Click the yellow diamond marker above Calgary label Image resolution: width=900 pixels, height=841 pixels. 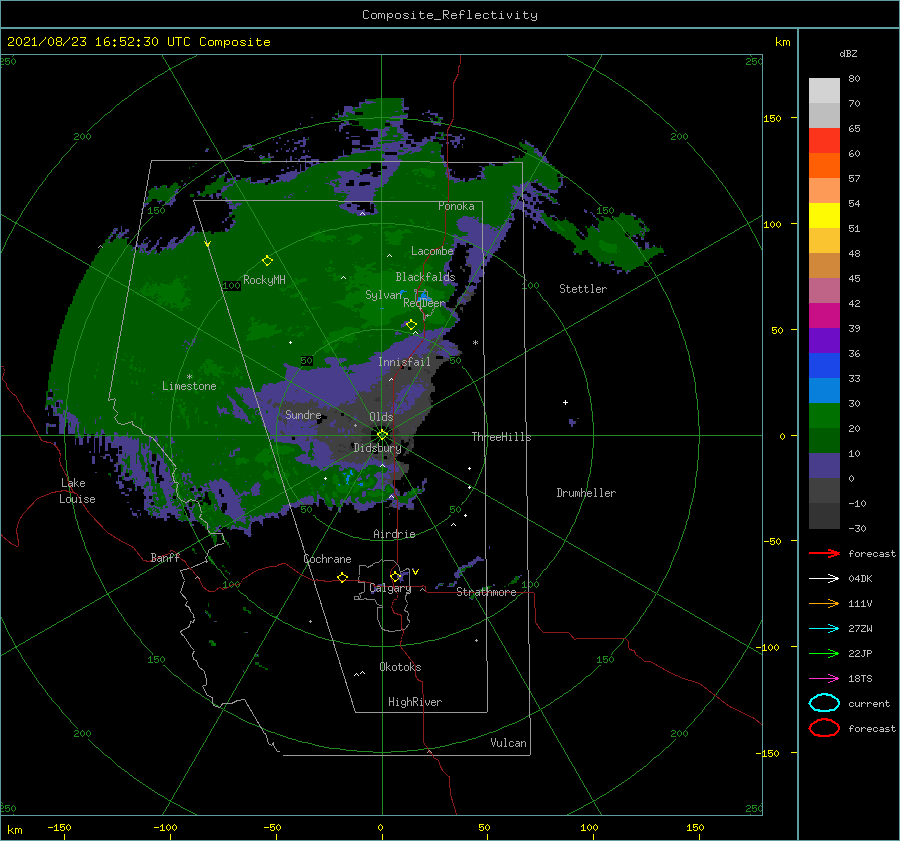pyautogui.click(x=395, y=576)
